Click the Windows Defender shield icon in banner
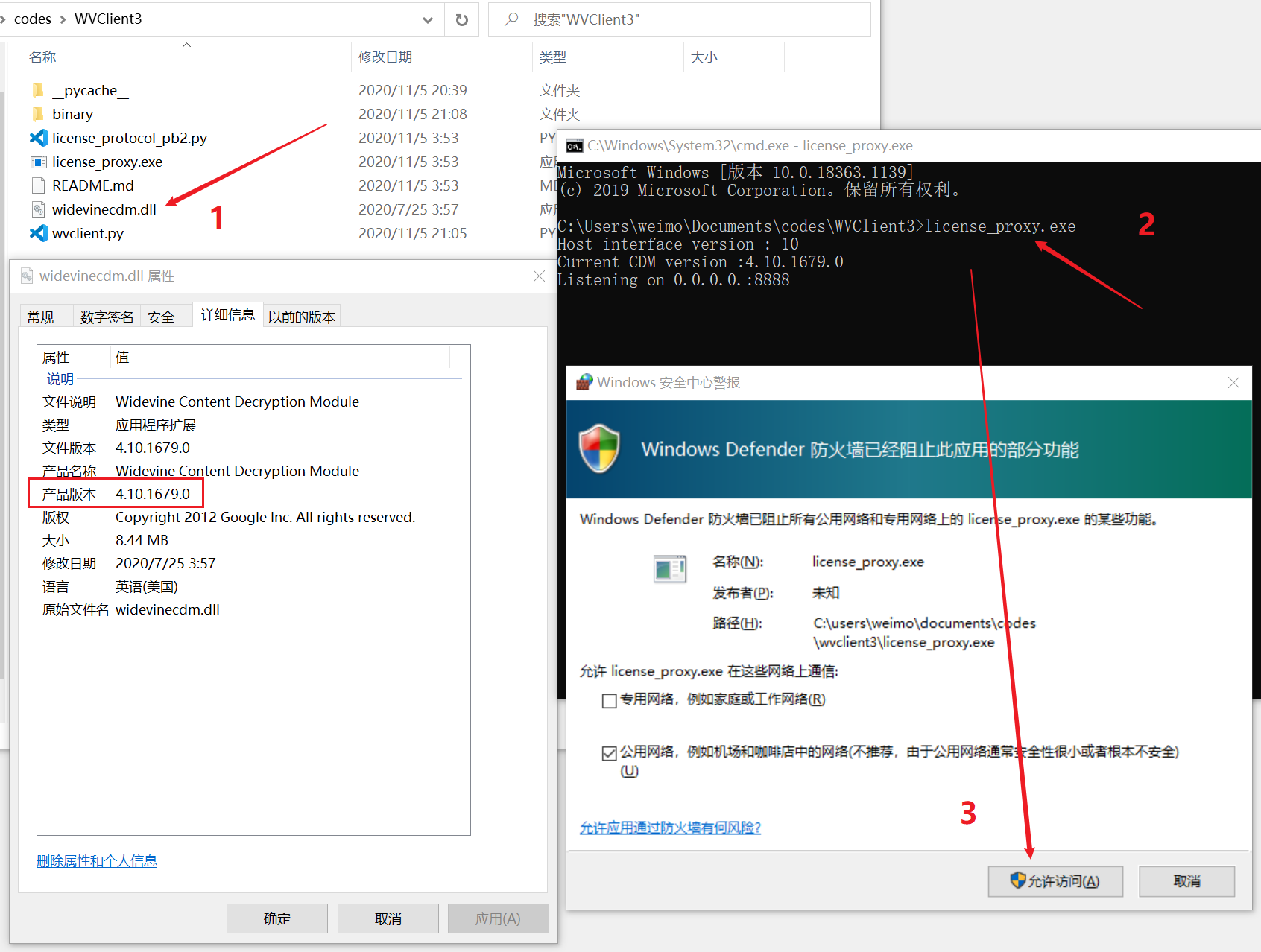This screenshot has width=1261, height=952. coord(600,448)
